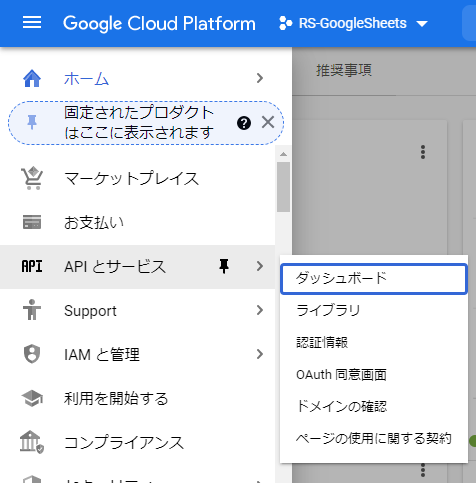The image size is (476, 483).
Task: Switch to the 推奨事項 tab
Action: coord(344,71)
